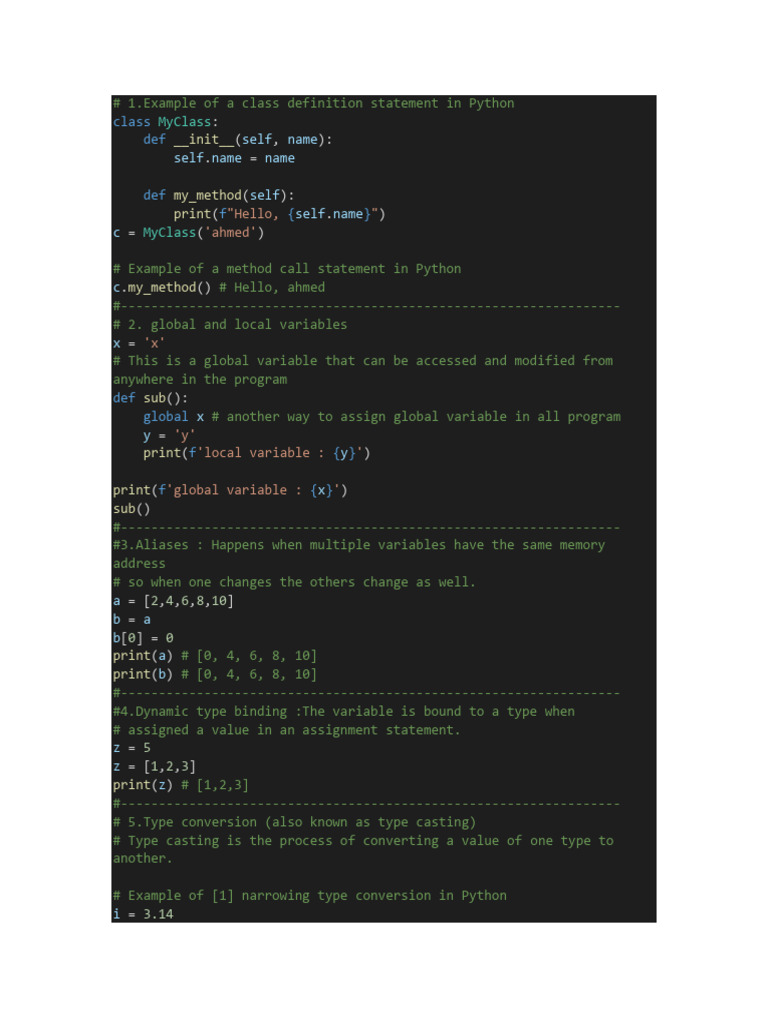
Task: Click the print Hello self.name statement
Action: pyautogui.click(x=279, y=214)
